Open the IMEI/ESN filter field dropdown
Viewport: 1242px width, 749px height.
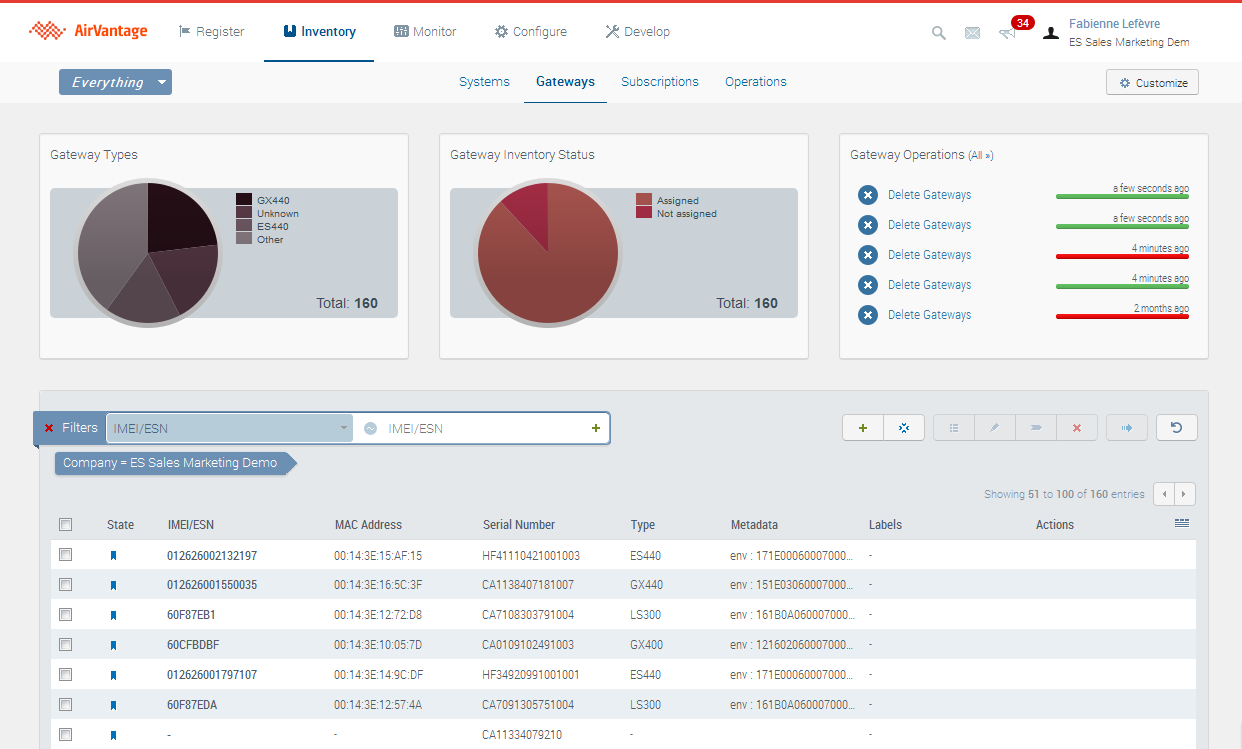tap(229, 428)
